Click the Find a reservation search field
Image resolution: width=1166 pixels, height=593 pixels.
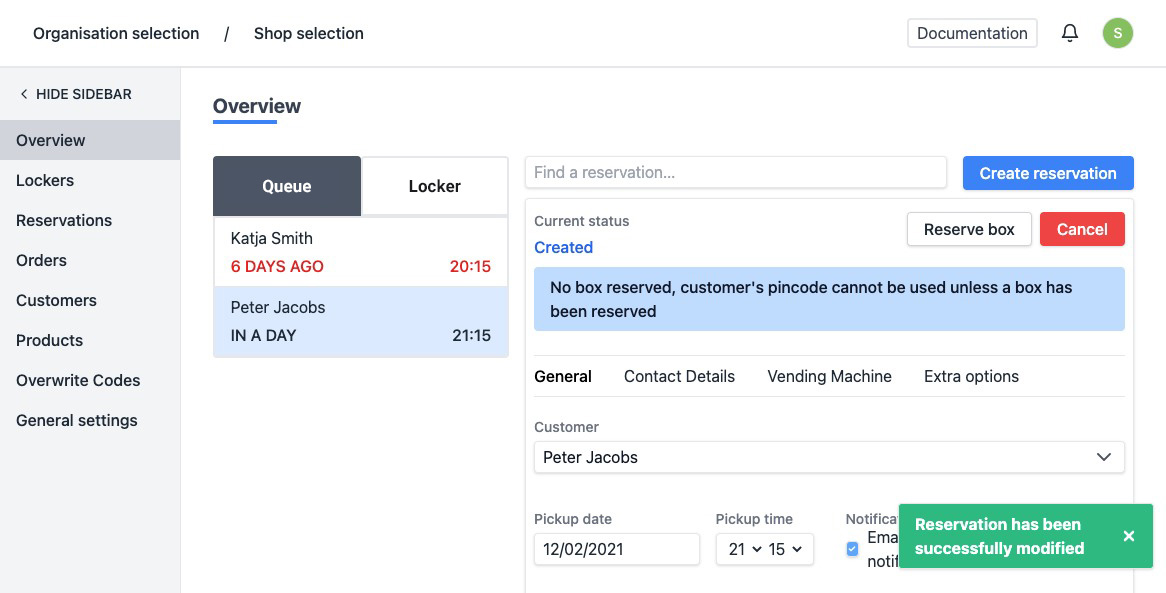735,172
